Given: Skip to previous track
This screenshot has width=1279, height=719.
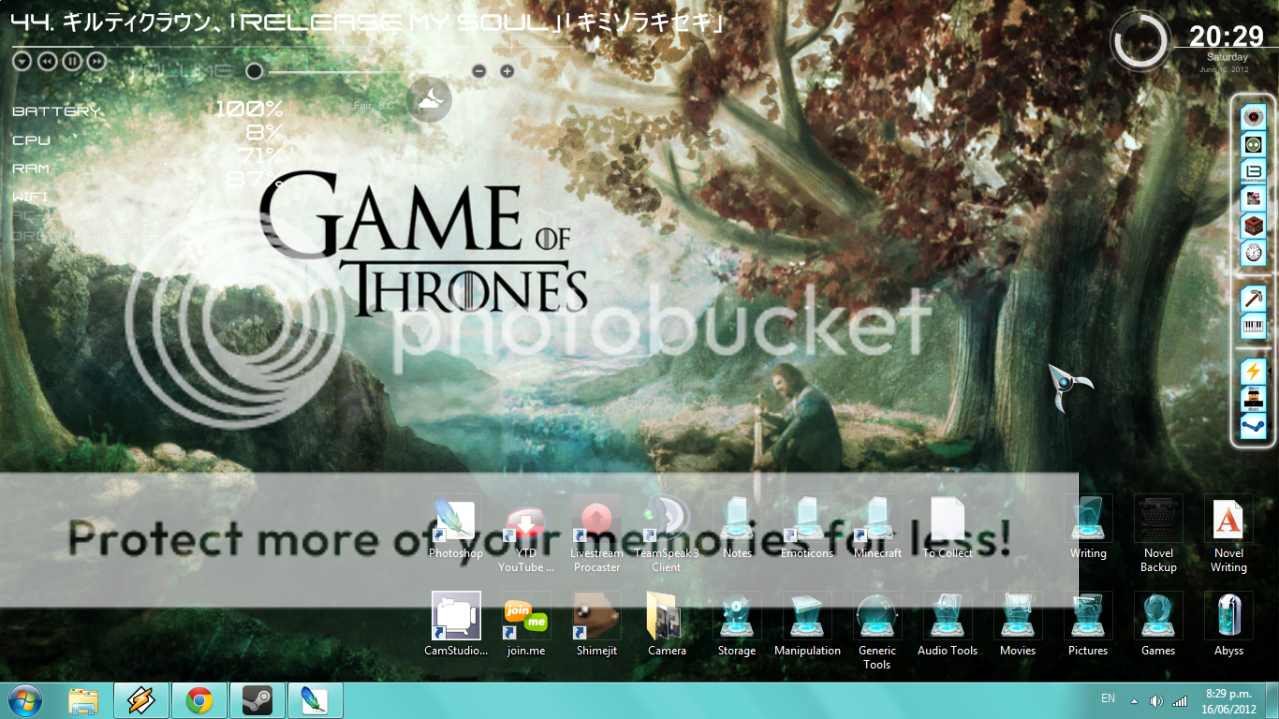Looking at the screenshot, I should 46,62.
